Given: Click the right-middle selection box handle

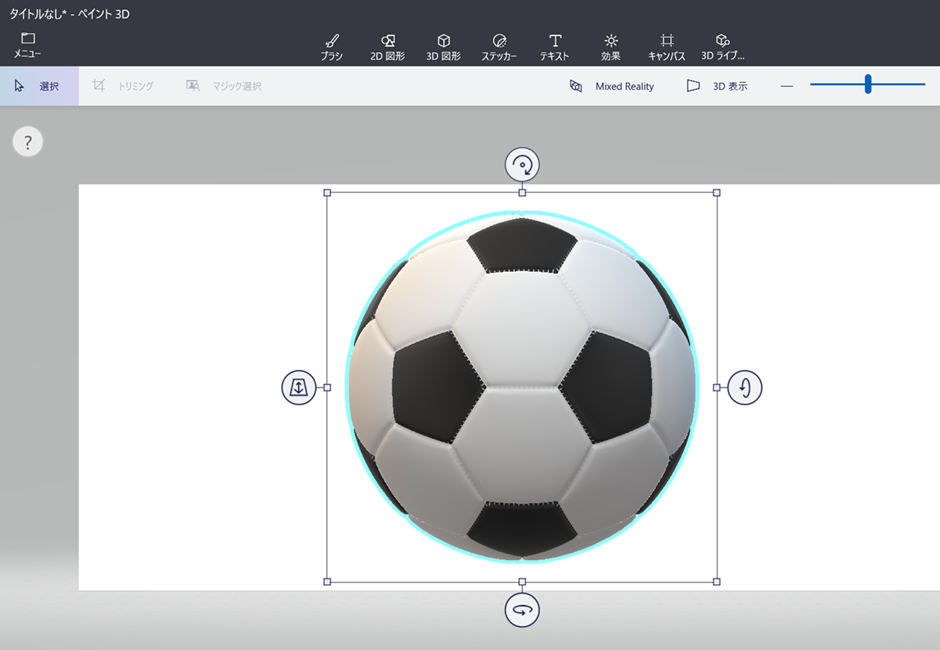Looking at the screenshot, I should 716,387.
